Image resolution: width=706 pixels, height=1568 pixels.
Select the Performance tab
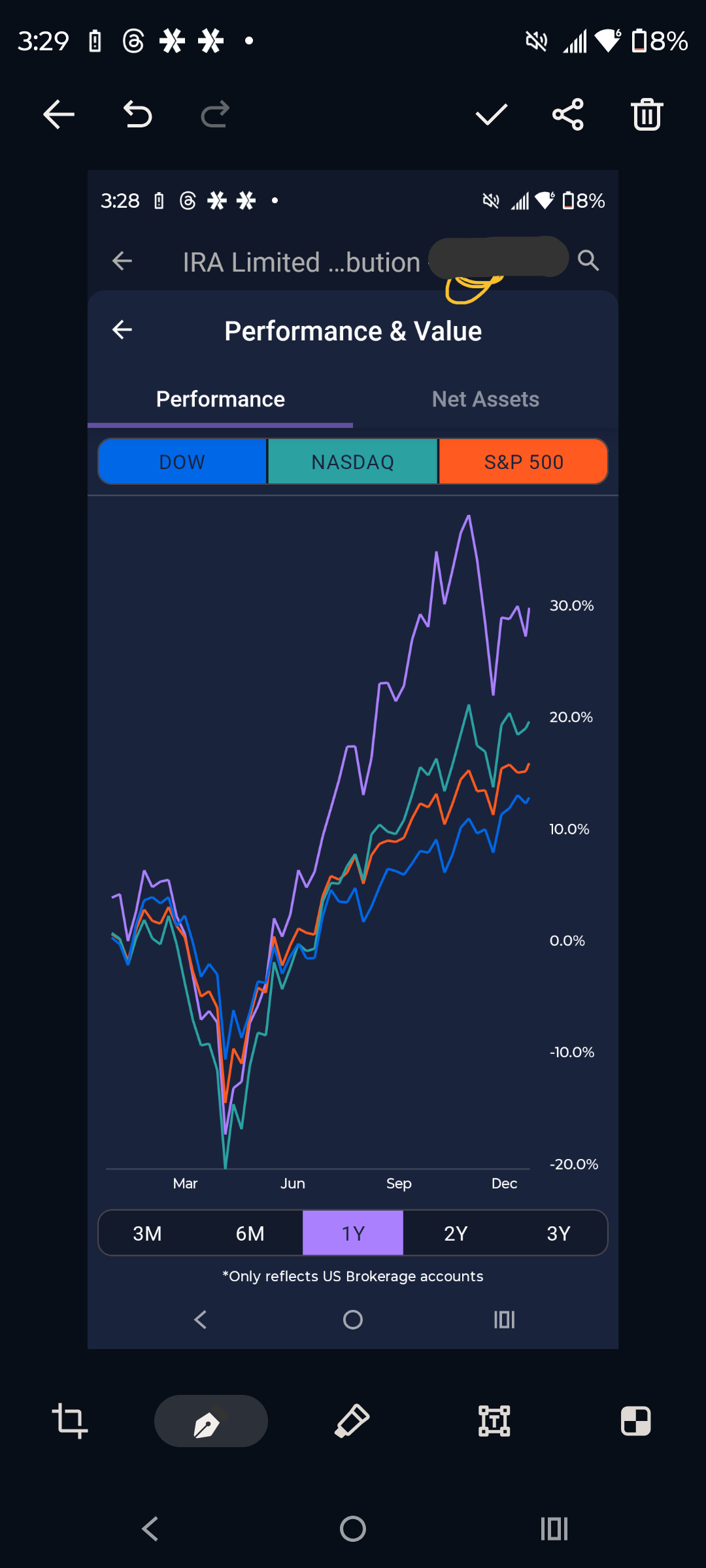coord(220,399)
